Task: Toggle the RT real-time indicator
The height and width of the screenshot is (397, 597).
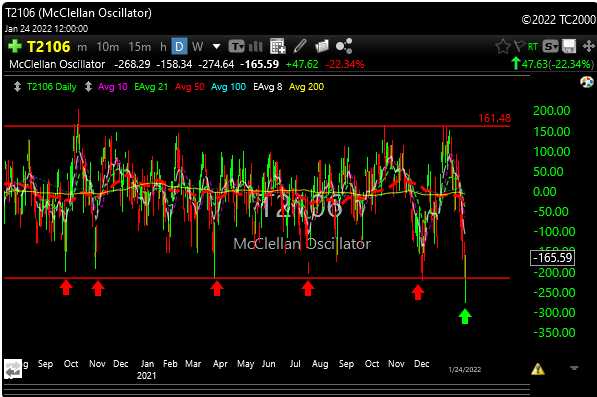Action: click(x=533, y=46)
